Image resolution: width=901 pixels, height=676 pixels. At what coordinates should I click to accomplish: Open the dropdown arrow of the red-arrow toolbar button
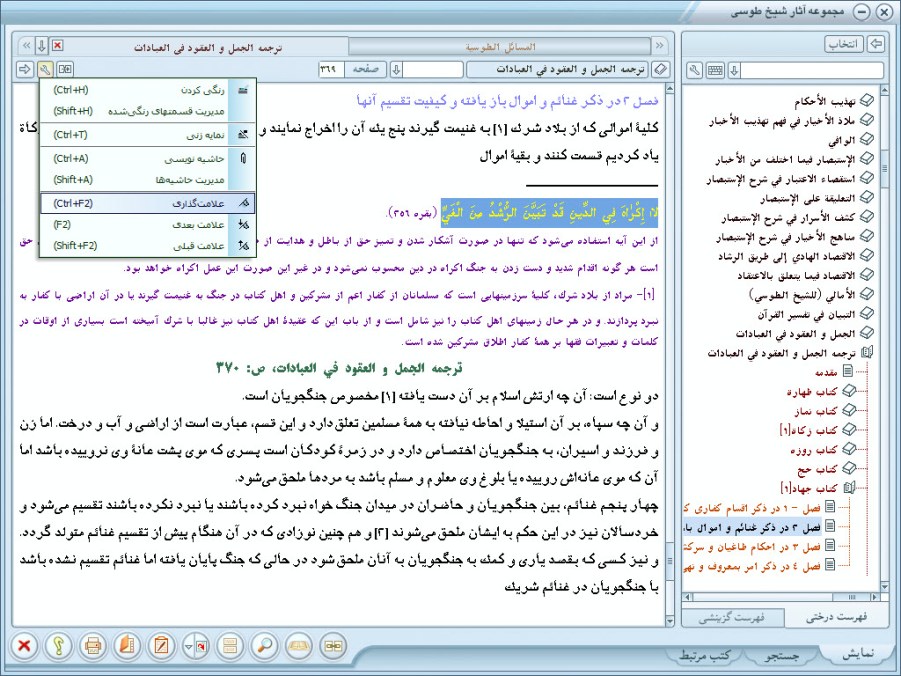point(188,646)
